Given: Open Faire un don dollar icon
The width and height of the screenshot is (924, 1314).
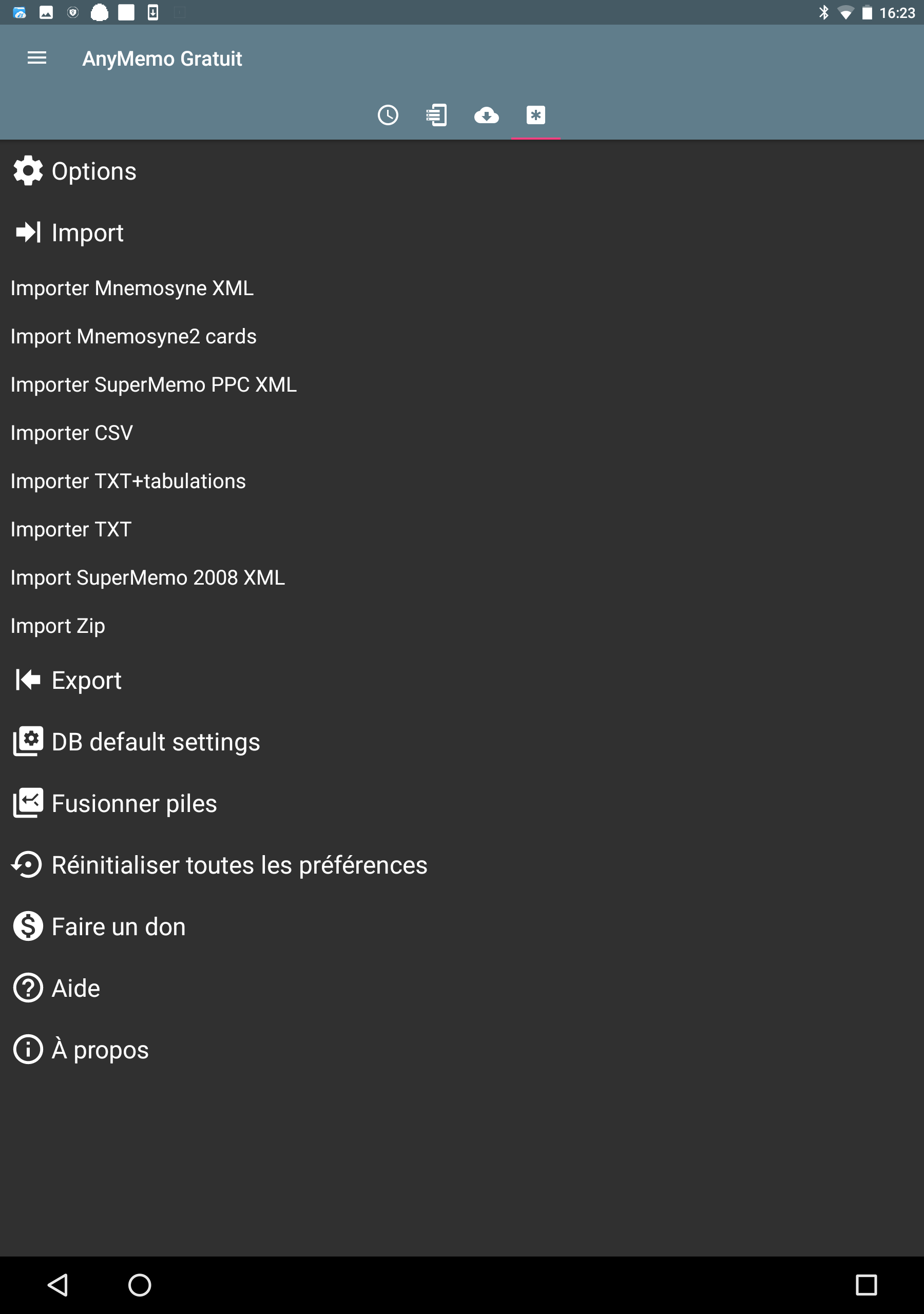Looking at the screenshot, I should tap(28, 926).
